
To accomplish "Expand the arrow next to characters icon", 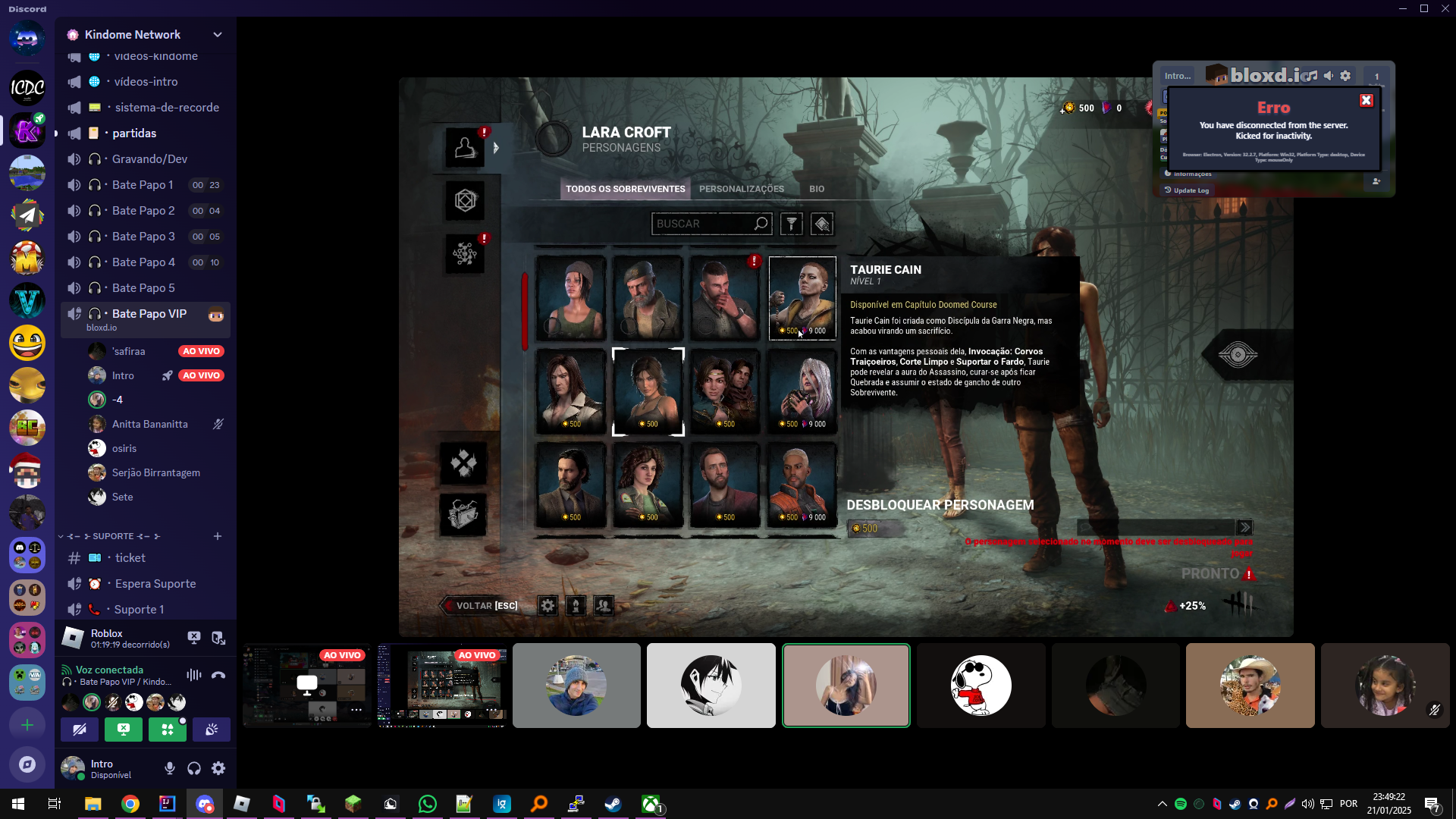I will pos(496,148).
